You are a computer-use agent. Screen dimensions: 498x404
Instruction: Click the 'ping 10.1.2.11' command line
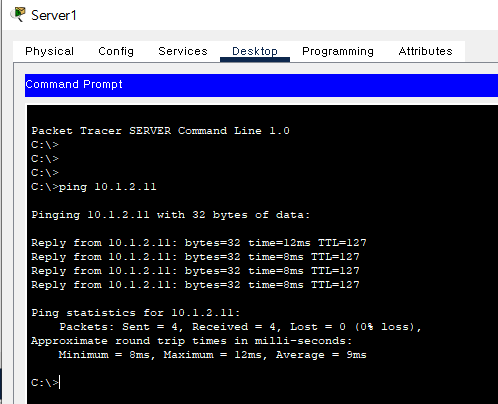point(94,187)
